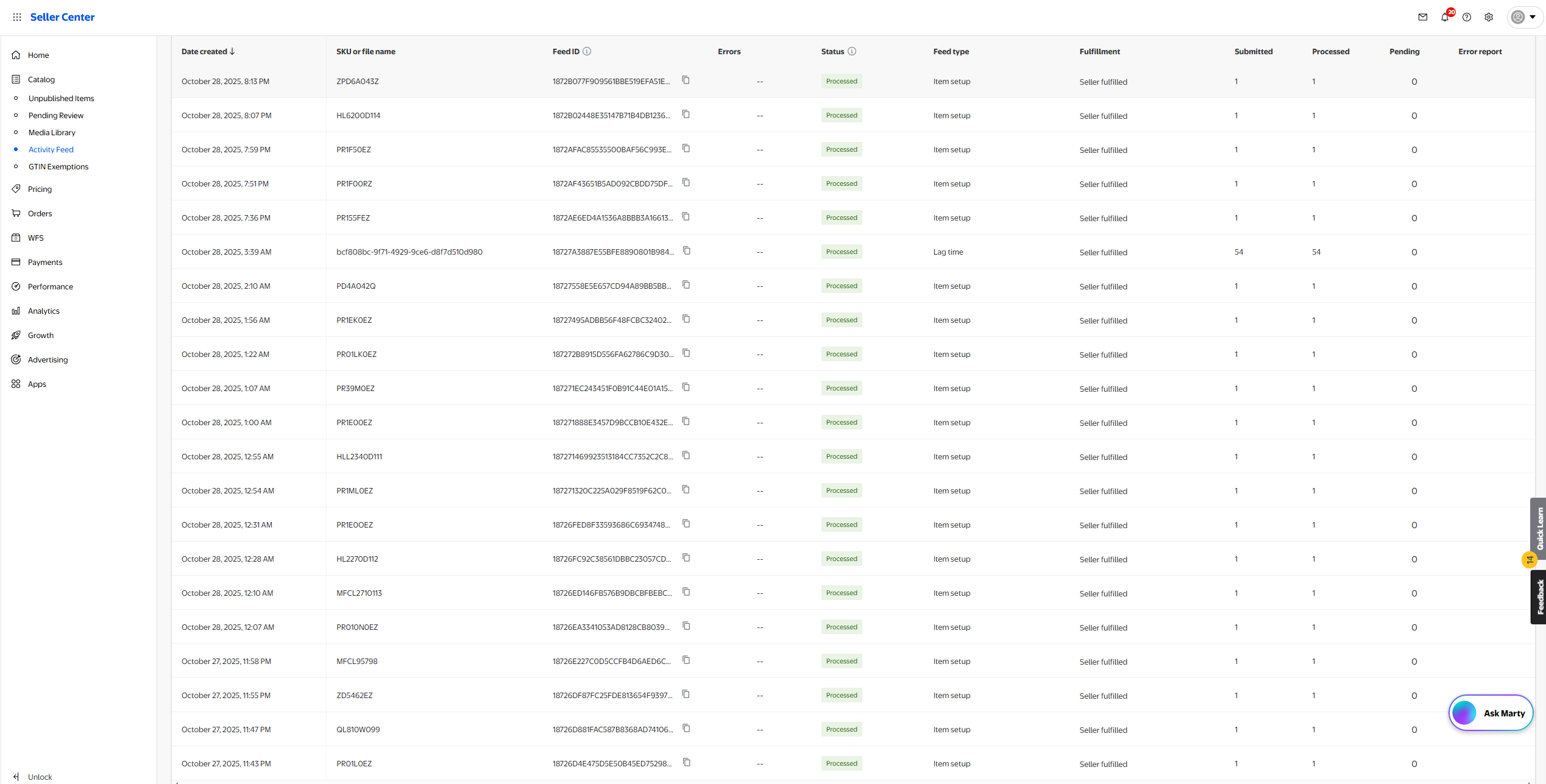Copy Feed ID for the Lag time row
The height and width of the screenshot is (784, 1546).
[687, 251]
